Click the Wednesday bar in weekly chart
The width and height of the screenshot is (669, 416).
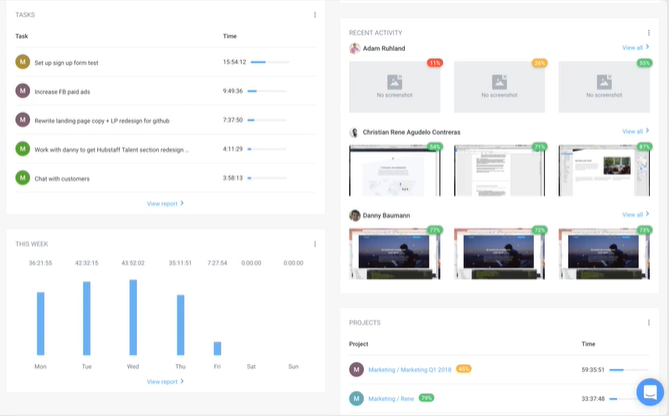click(x=133, y=317)
